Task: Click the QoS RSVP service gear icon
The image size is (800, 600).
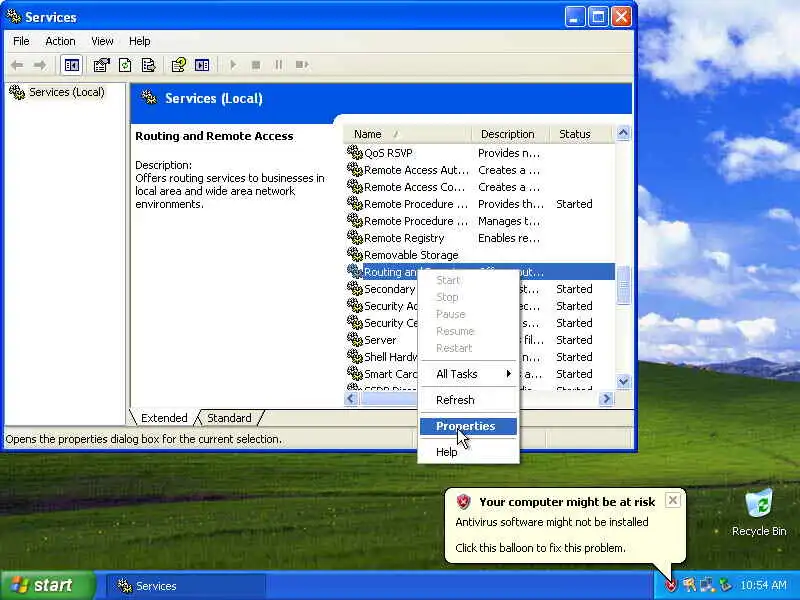Action: [355, 153]
